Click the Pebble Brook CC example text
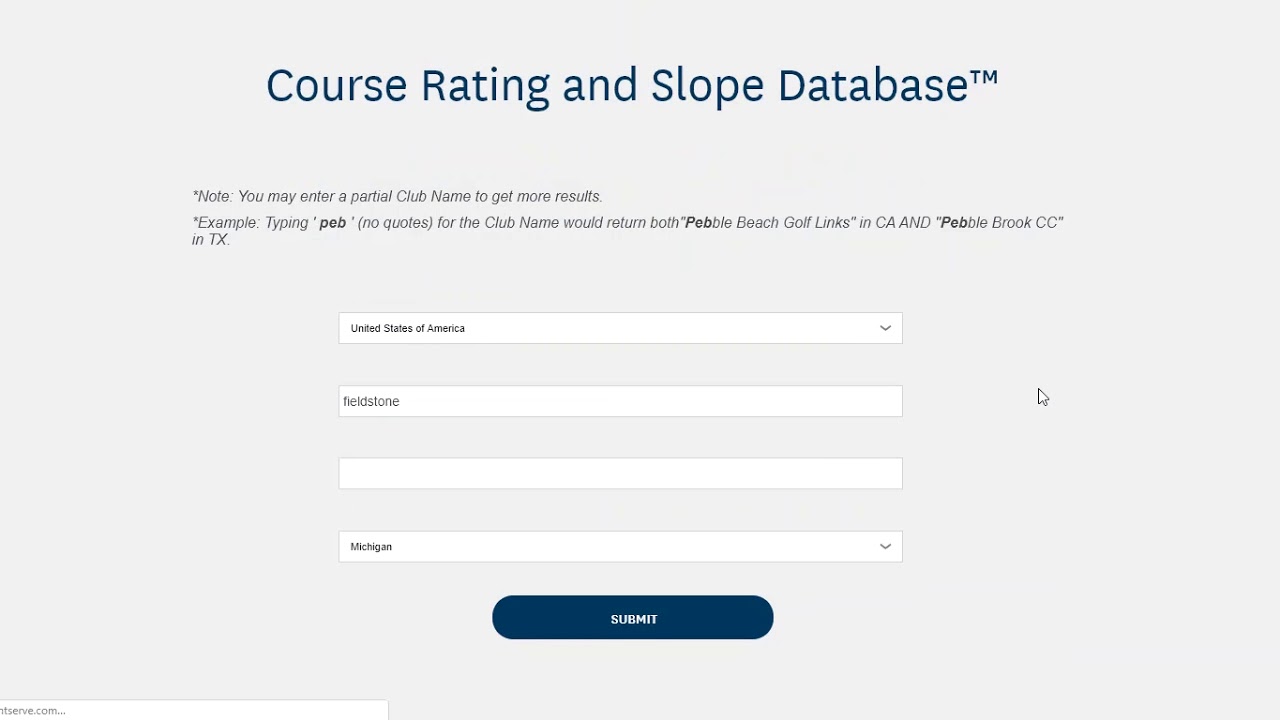The width and height of the screenshot is (1280, 720). (999, 223)
